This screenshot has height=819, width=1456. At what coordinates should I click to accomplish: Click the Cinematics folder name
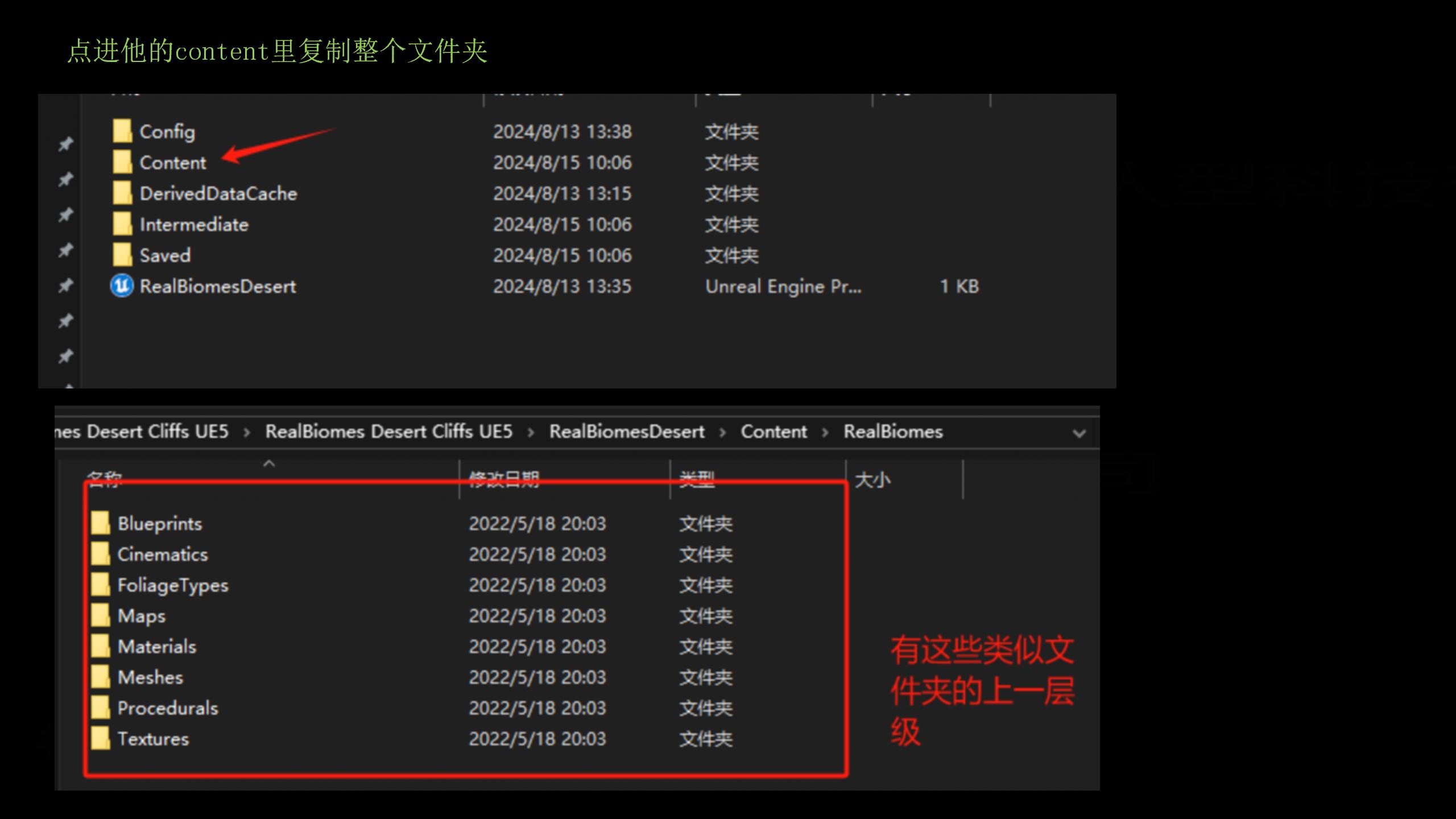coord(163,555)
